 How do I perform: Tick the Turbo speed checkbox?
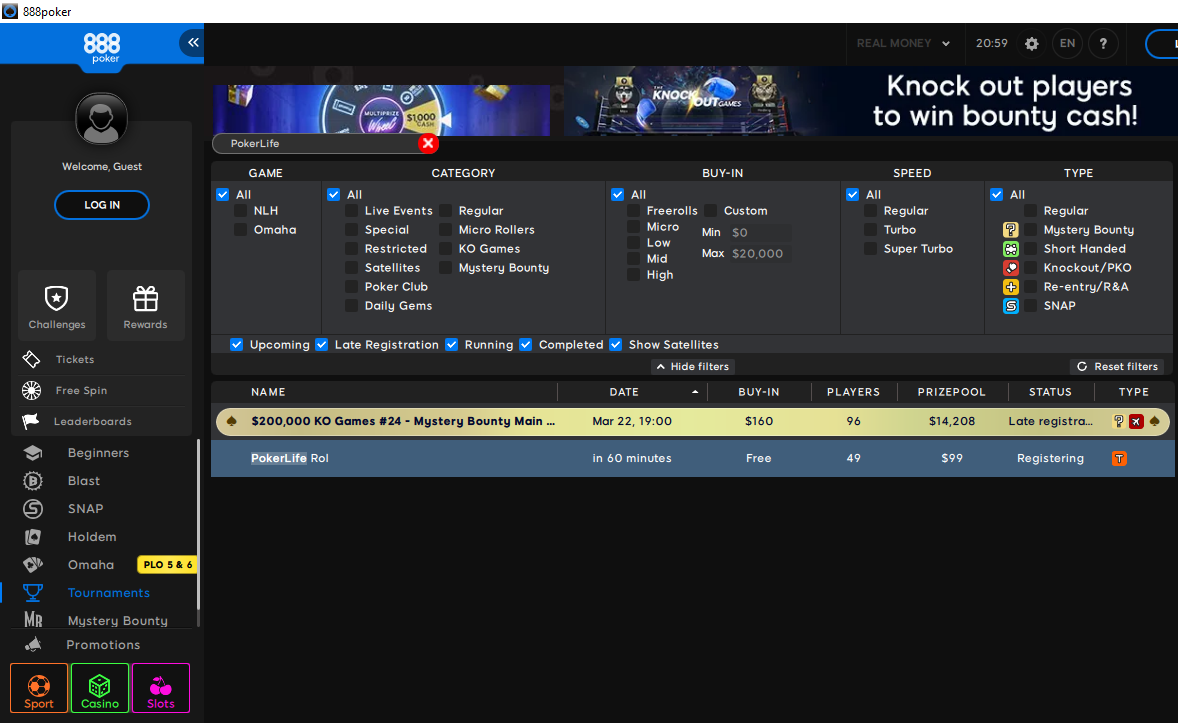[x=871, y=230]
